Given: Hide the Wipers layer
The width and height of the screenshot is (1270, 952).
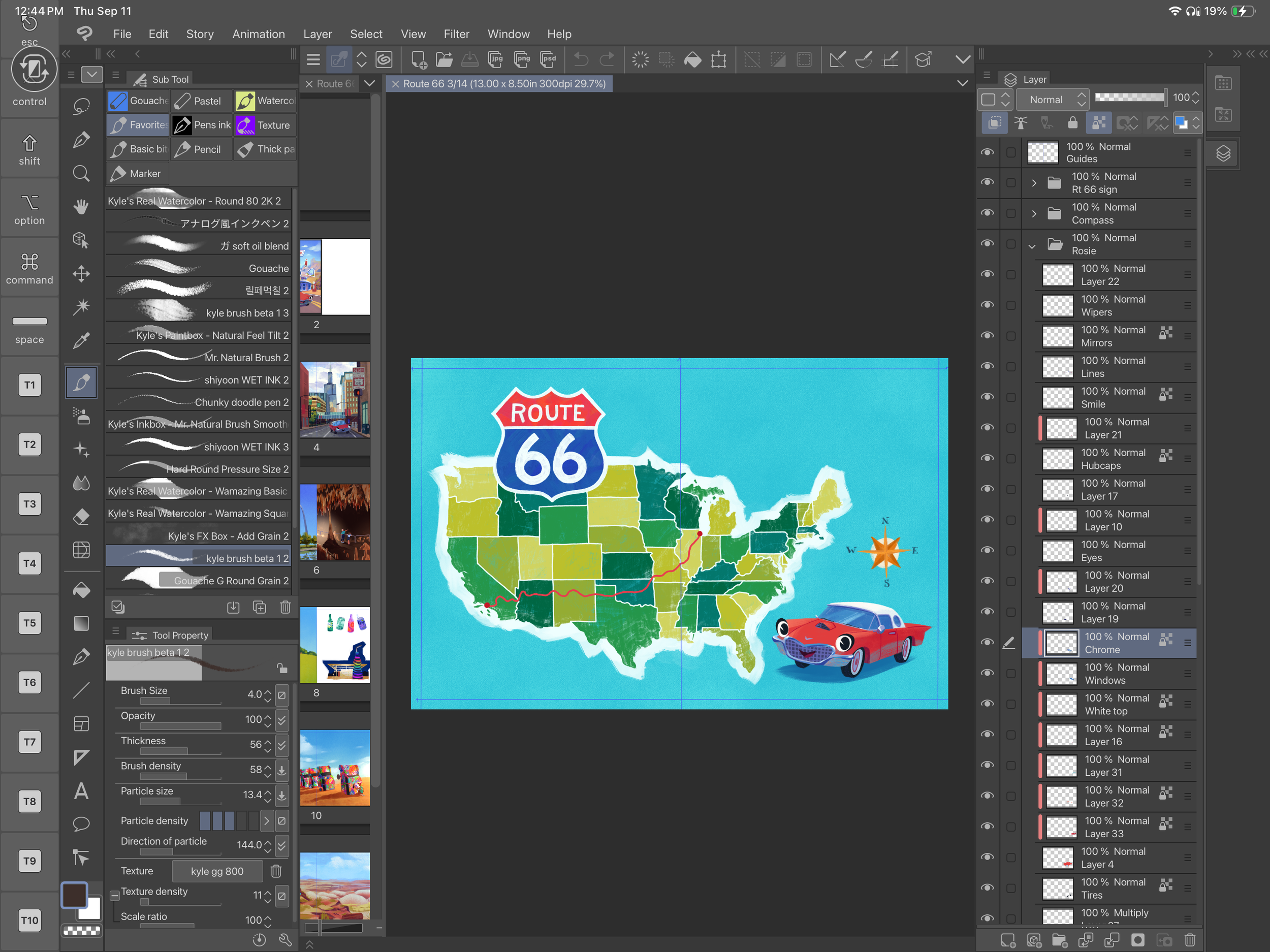Looking at the screenshot, I should tap(987, 305).
